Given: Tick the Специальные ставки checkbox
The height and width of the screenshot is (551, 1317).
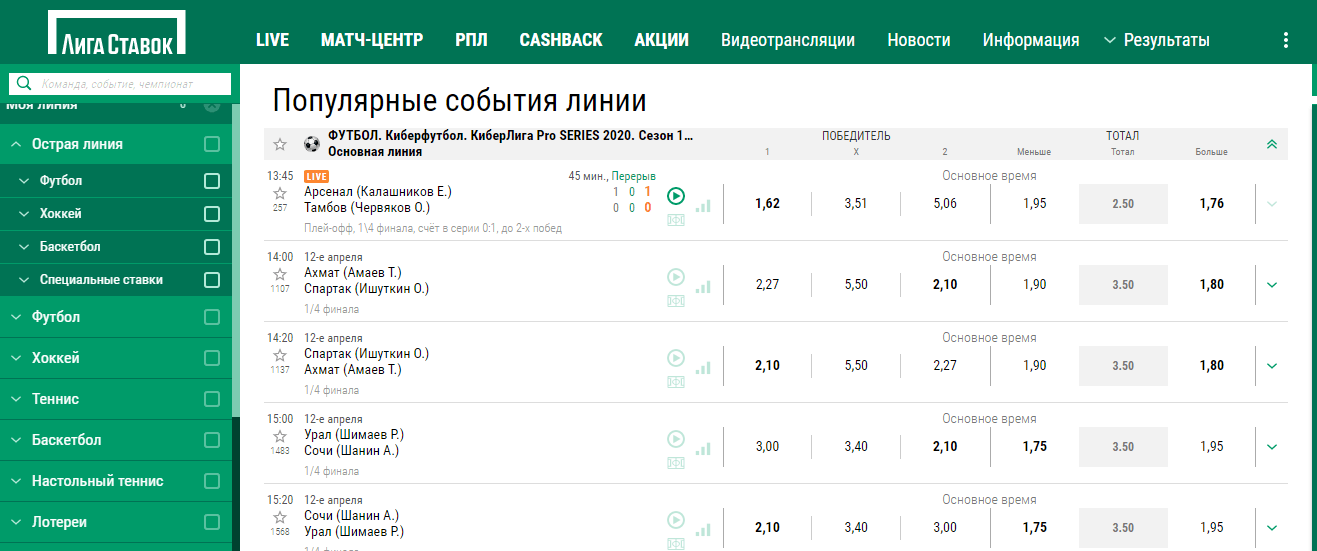Looking at the screenshot, I should (212, 280).
